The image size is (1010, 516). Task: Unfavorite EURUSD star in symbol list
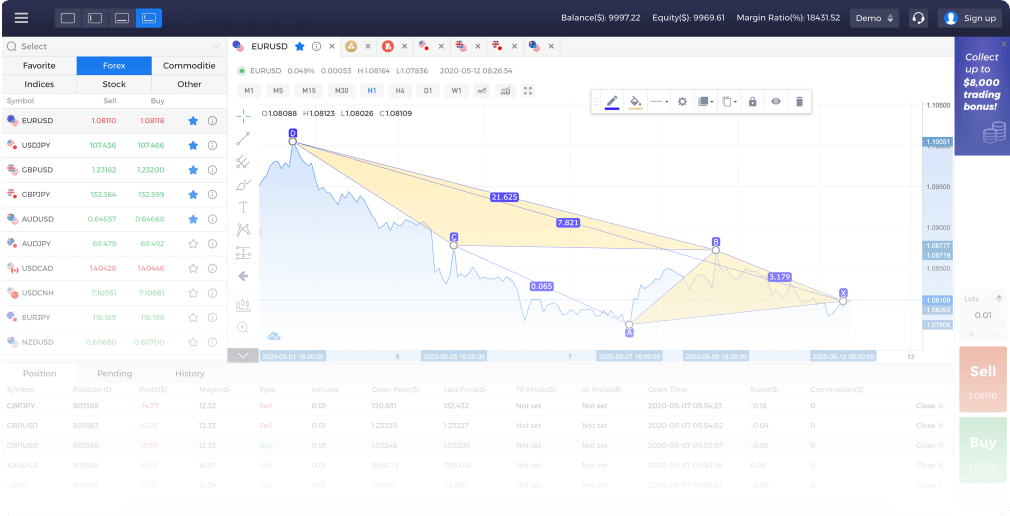click(x=193, y=121)
